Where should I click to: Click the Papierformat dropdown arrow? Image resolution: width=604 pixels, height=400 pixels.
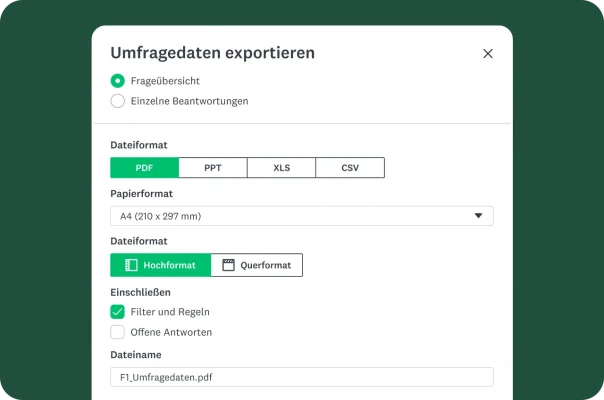(478, 216)
